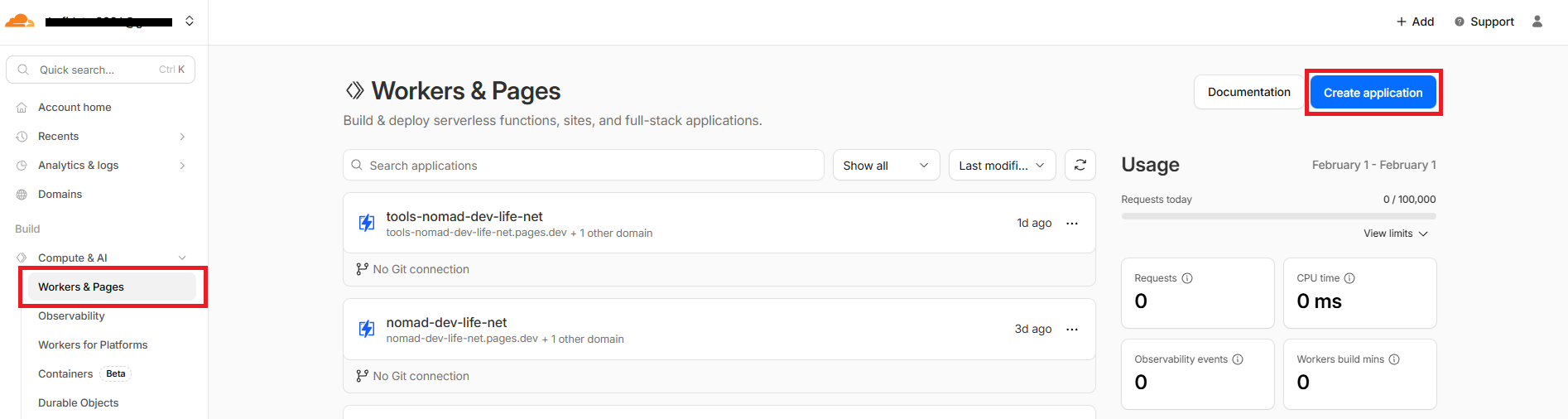Open Durable Objects in sidebar
The height and width of the screenshot is (419, 1568).
click(x=79, y=403)
